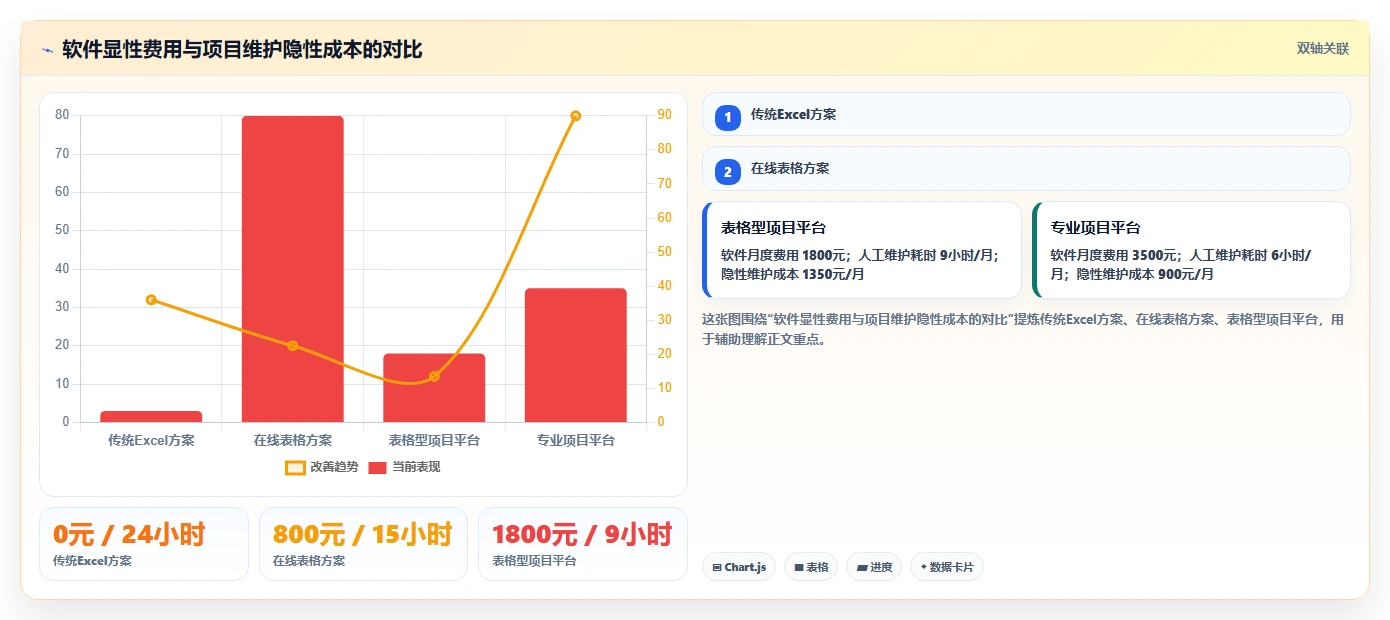
Task: Click the star icon in 数据卡片 chip
Action: (923, 567)
